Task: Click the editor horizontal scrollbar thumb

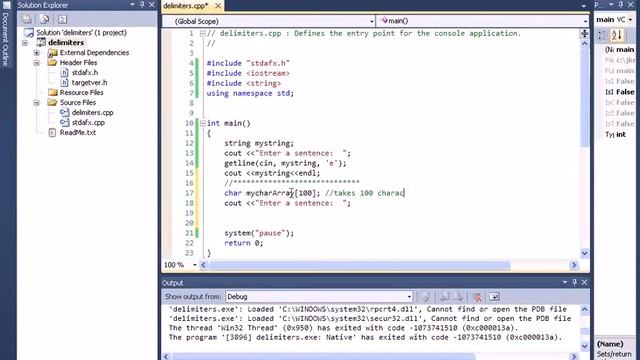Action: click(359, 265)
